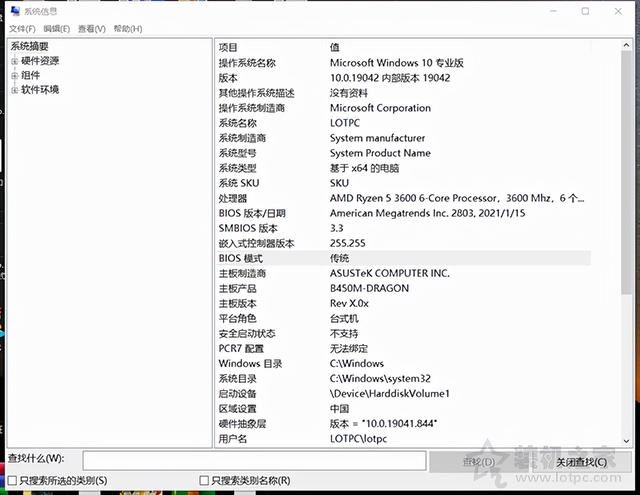Open the 编辑(E) menu
The width and height of the screenshot is (640, 495).
coord(58,29)
